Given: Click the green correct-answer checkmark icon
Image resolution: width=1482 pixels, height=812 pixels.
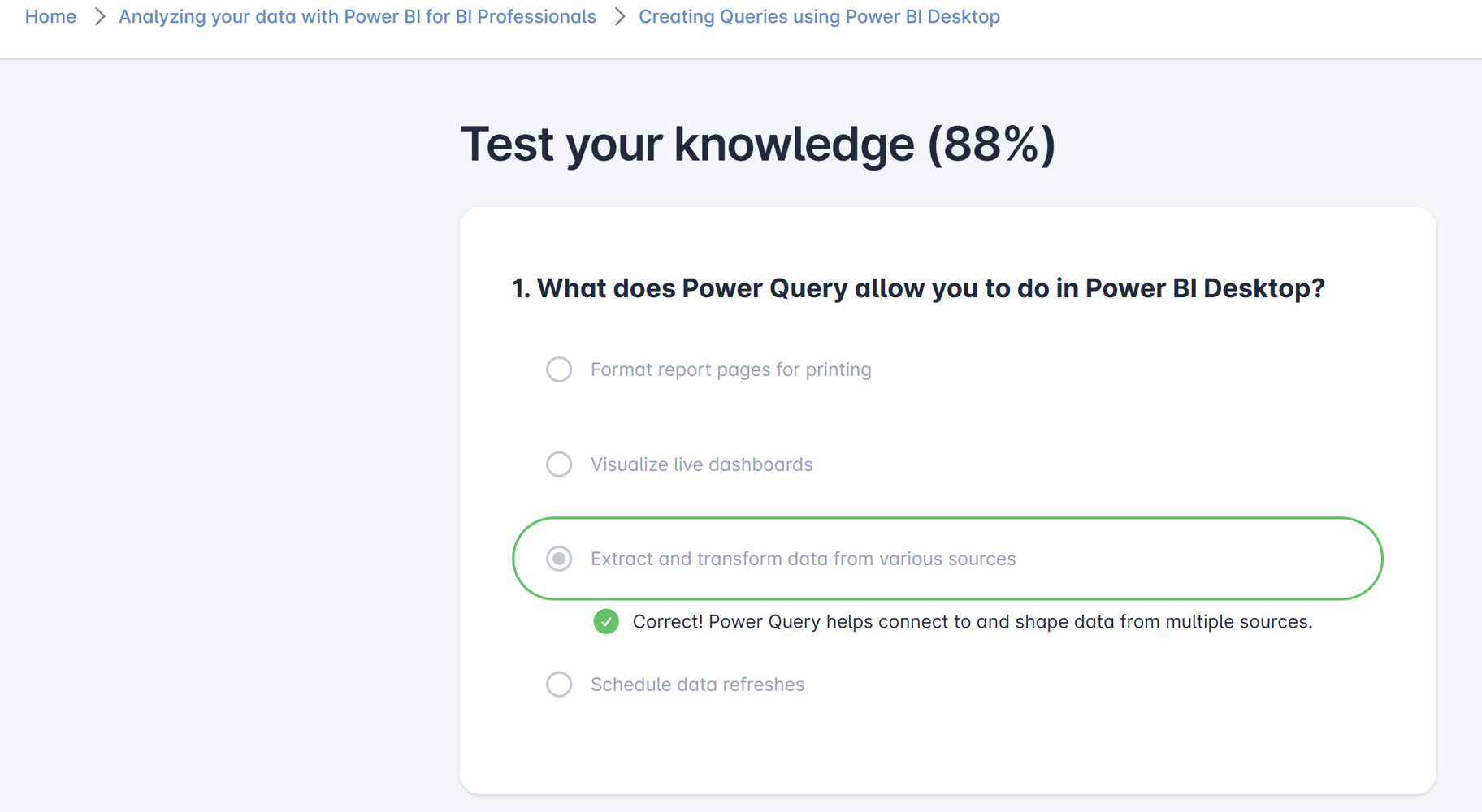Looking at the screenshot, I should (606, 622).
